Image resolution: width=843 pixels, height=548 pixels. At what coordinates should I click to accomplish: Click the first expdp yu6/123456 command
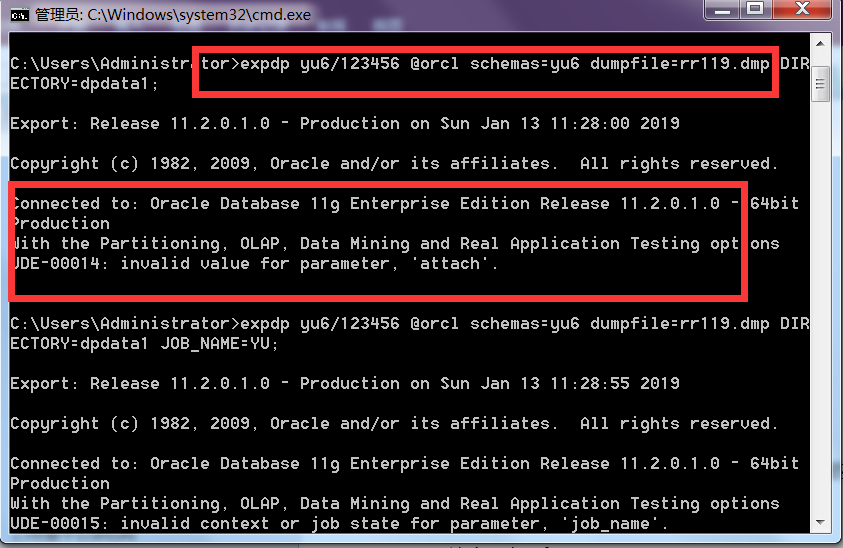pyautogui.click(x=505, y=64)
